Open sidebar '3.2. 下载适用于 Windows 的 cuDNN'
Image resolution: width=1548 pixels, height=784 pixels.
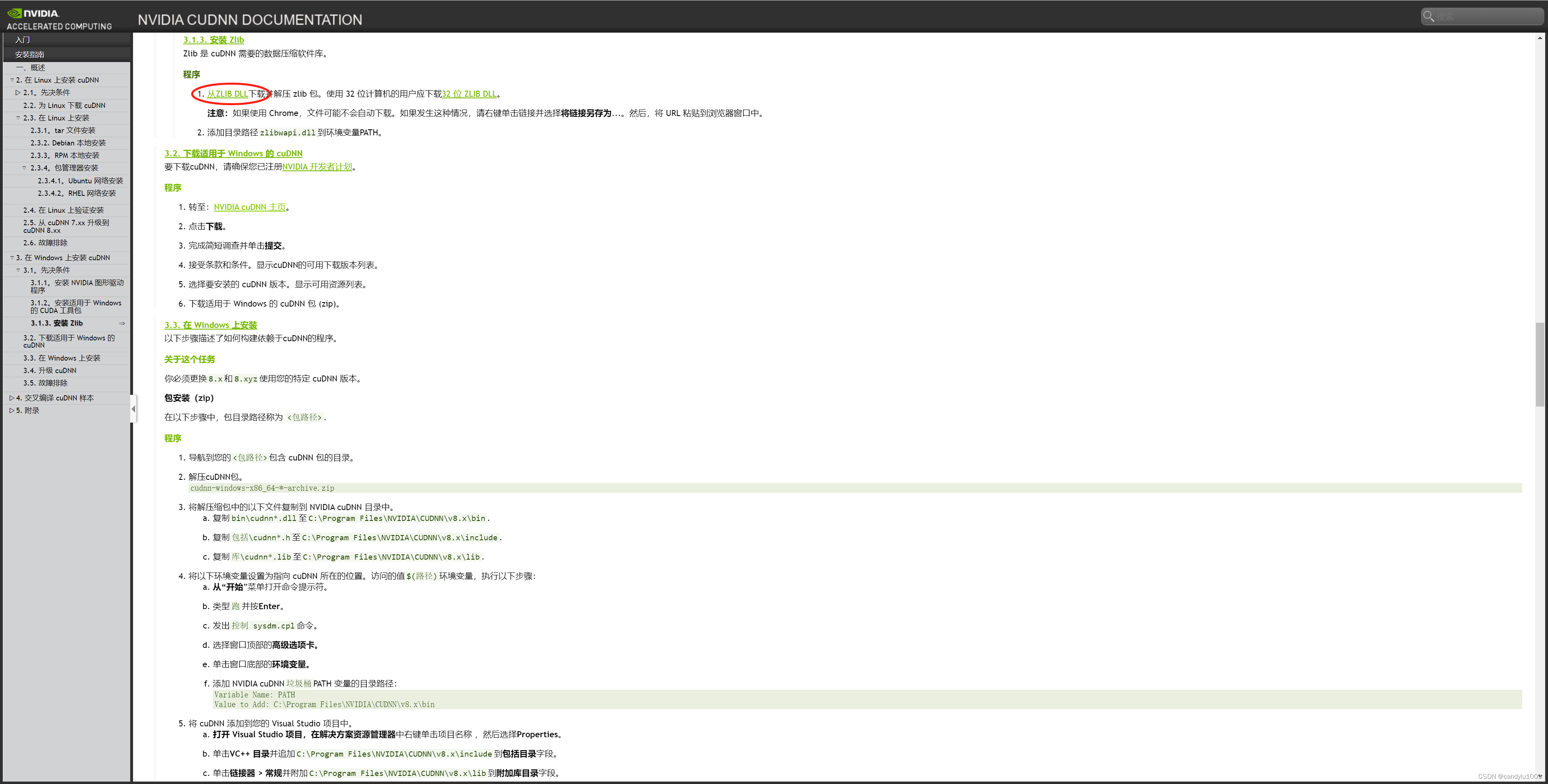point(69,341)
